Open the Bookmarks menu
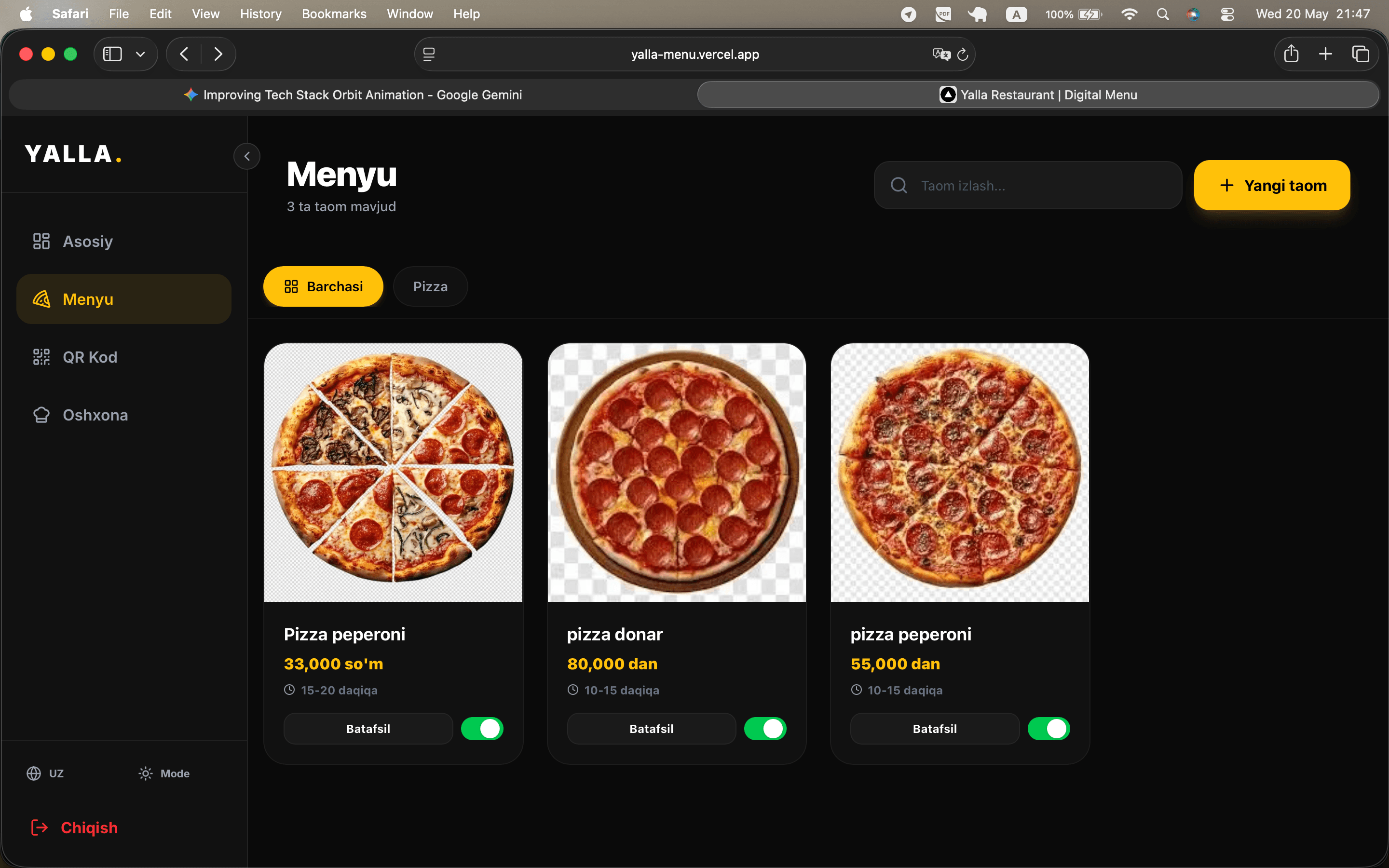Viewport: 1389px width, 868px height. [x=334, y=14]
